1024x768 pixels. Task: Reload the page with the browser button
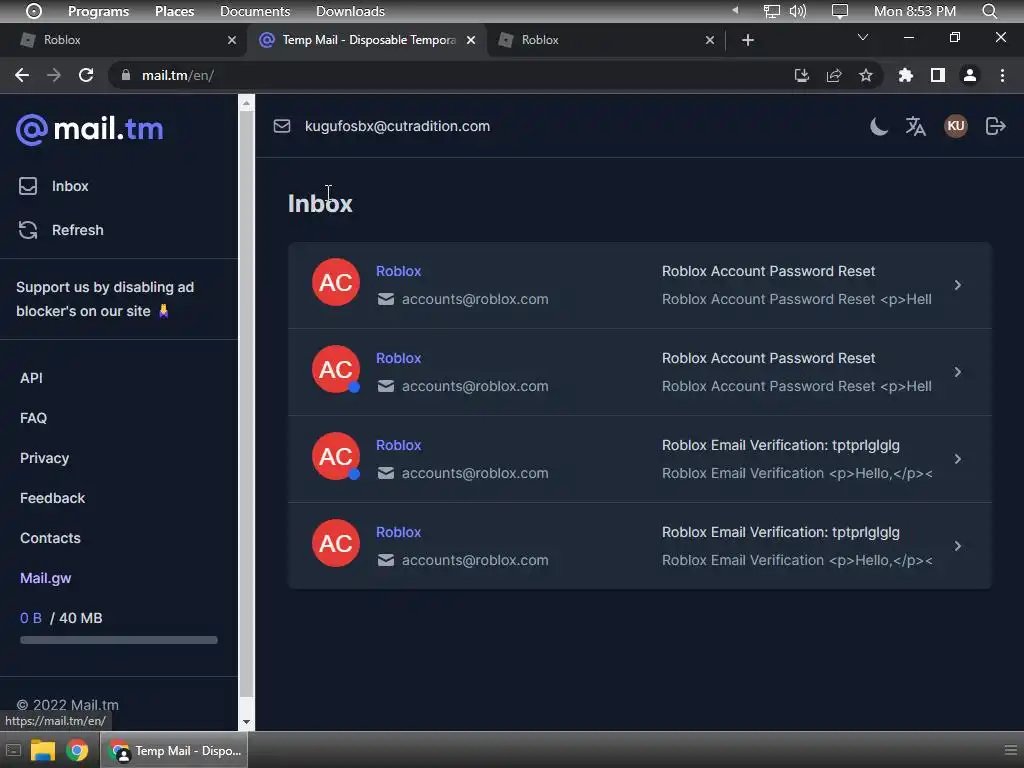coord(86,75)
